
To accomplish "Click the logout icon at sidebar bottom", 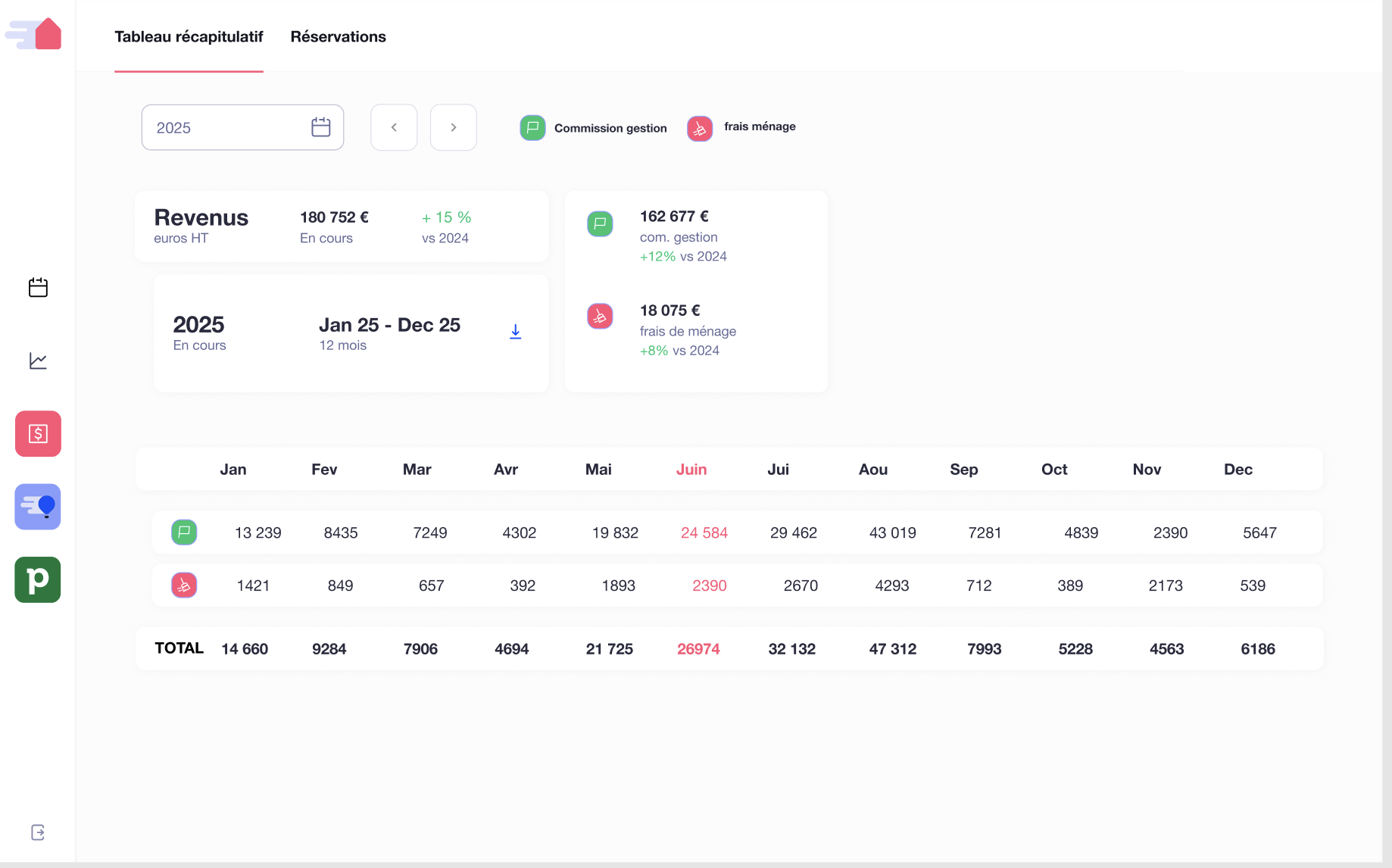I will 38,832.
